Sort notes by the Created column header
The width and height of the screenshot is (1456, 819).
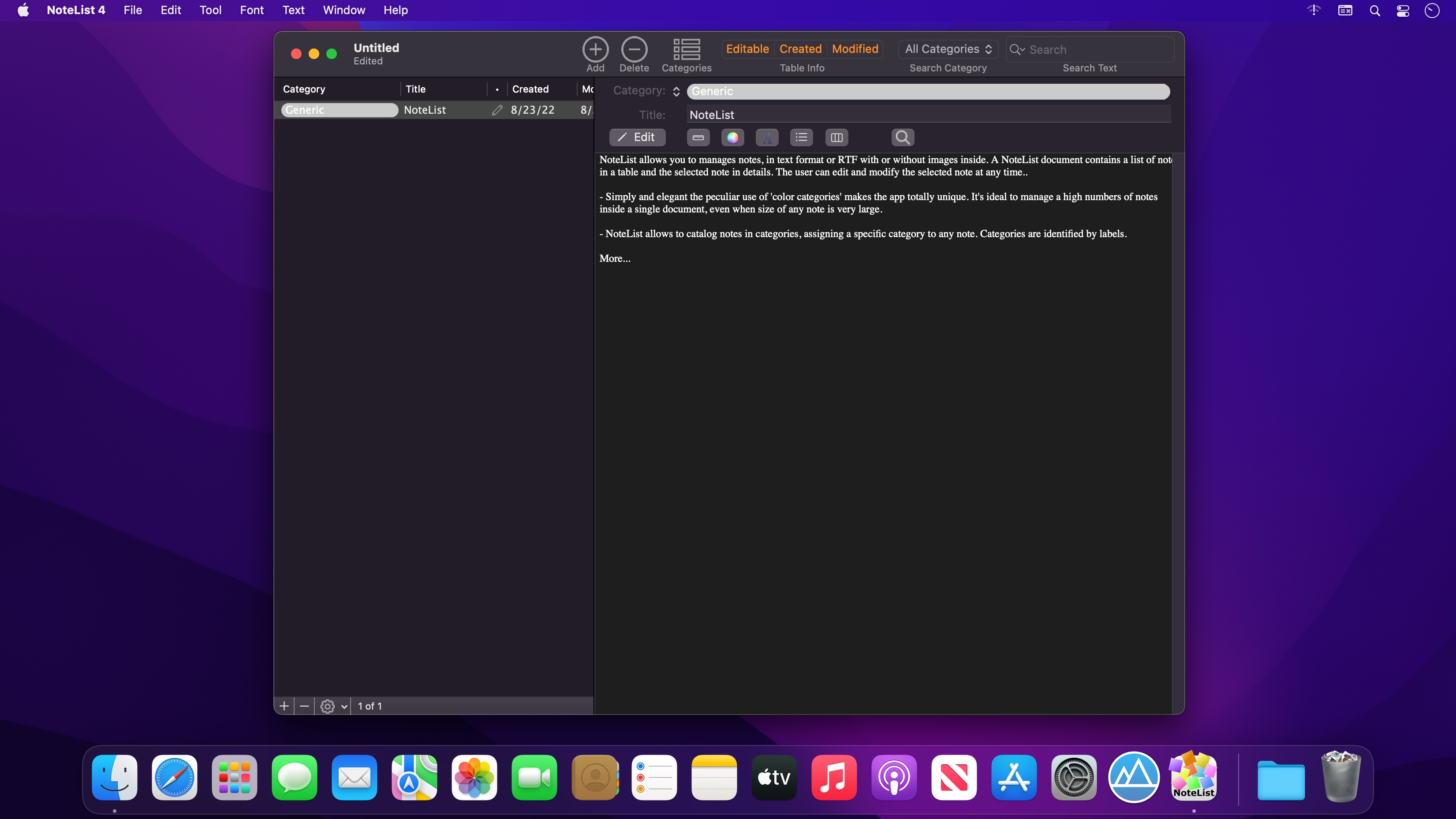coord(541,89)
